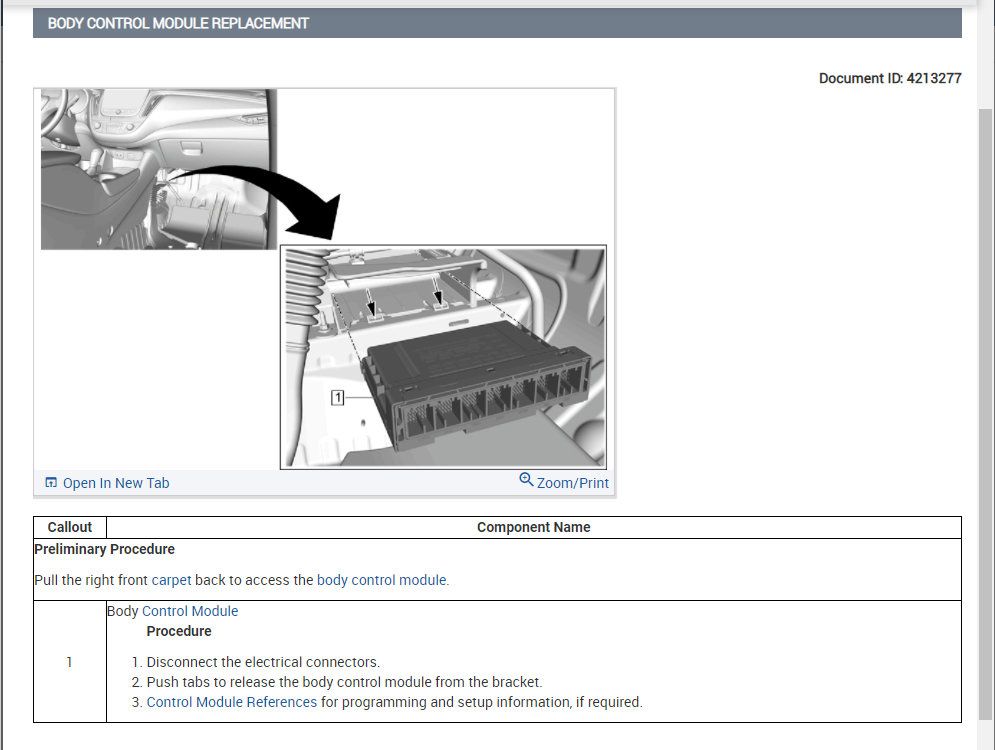Screen dimensions: 995x750
Task: Click the Open In New Tab icon
Action: [51, 483]
